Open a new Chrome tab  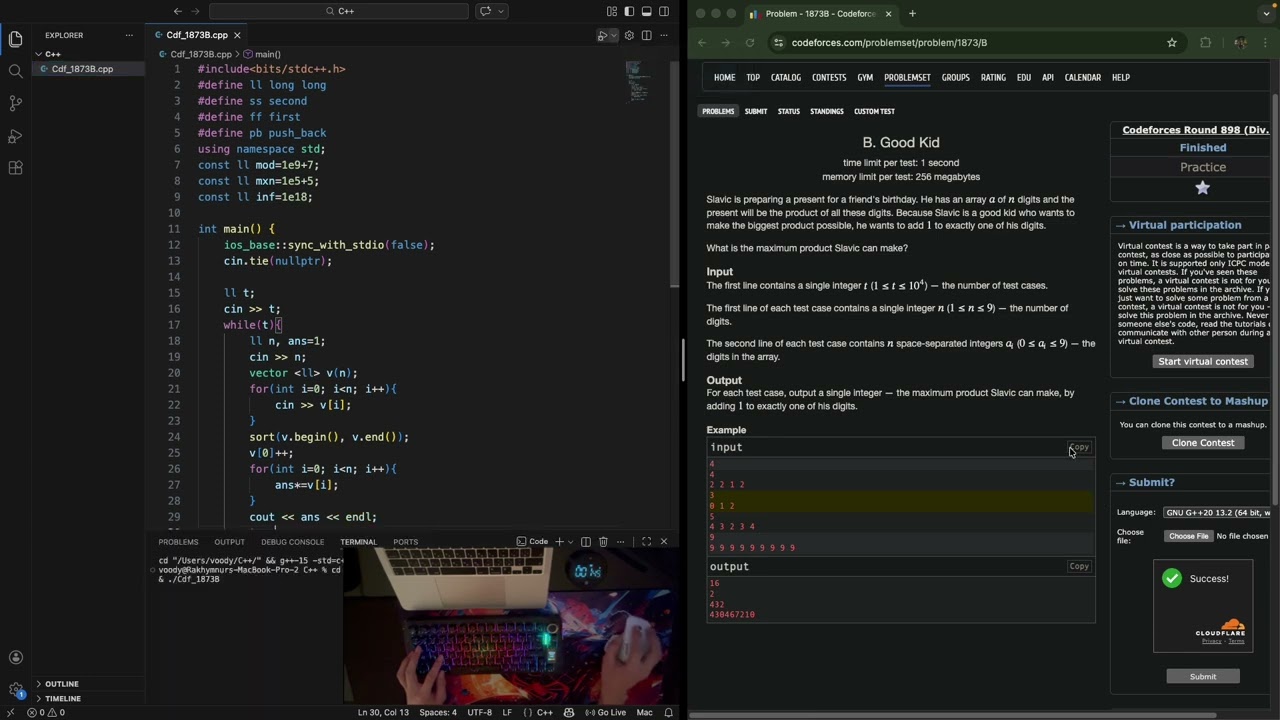(912, 14)
